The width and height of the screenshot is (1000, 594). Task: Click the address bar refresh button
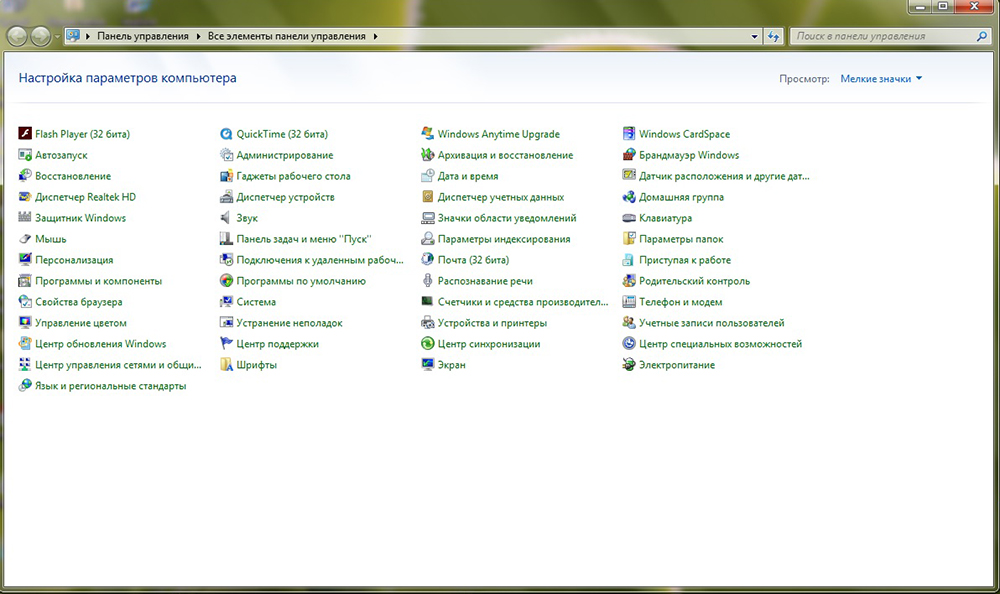(x=774, y=36)
